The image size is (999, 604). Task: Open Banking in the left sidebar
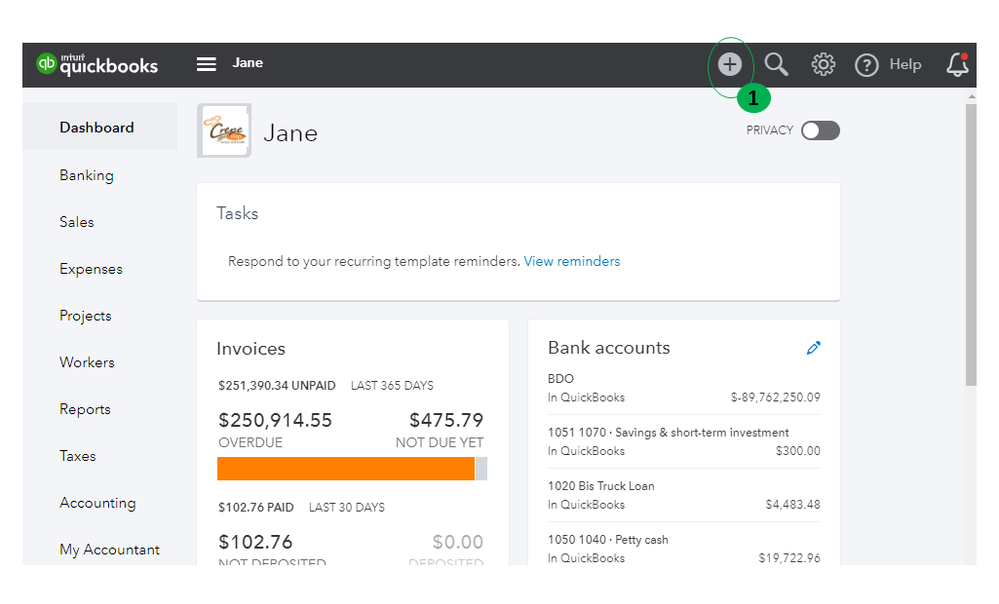(86, 175)
